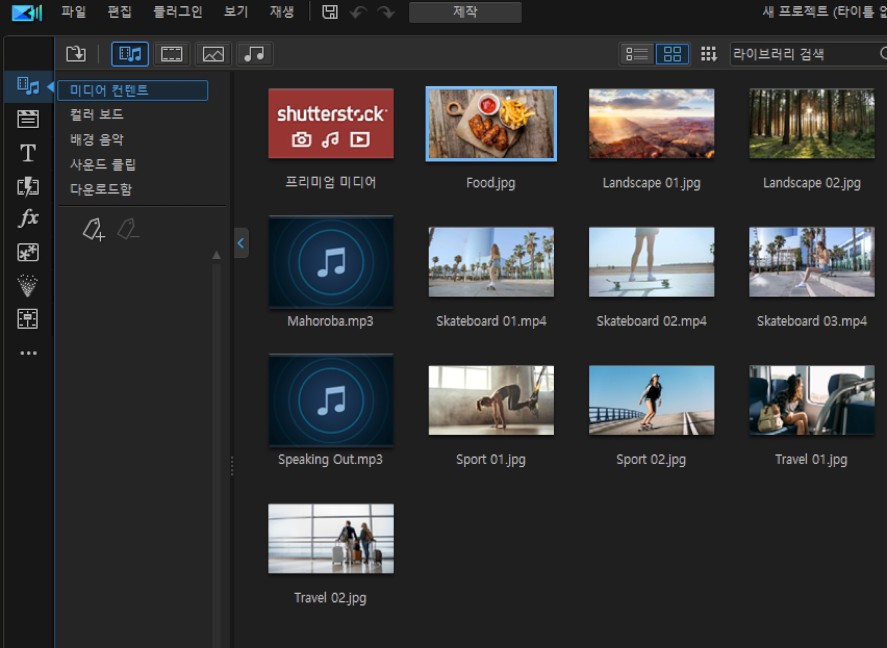This screenshot has width=887, height=648.
Task: Open the 보기 menu
Action: [x=236, y=12]
